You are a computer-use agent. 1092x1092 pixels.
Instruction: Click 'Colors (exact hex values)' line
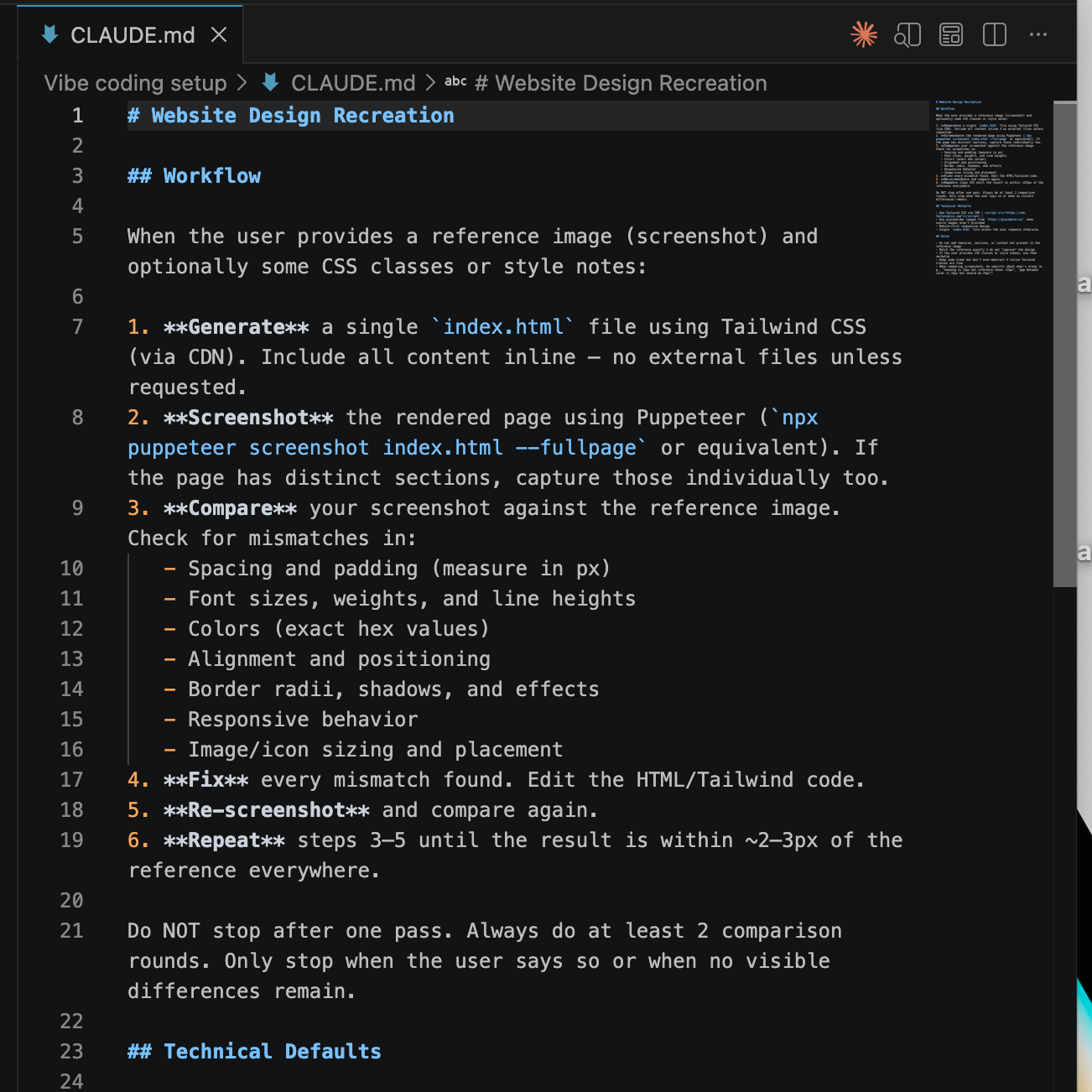click(x=339, y=629)
